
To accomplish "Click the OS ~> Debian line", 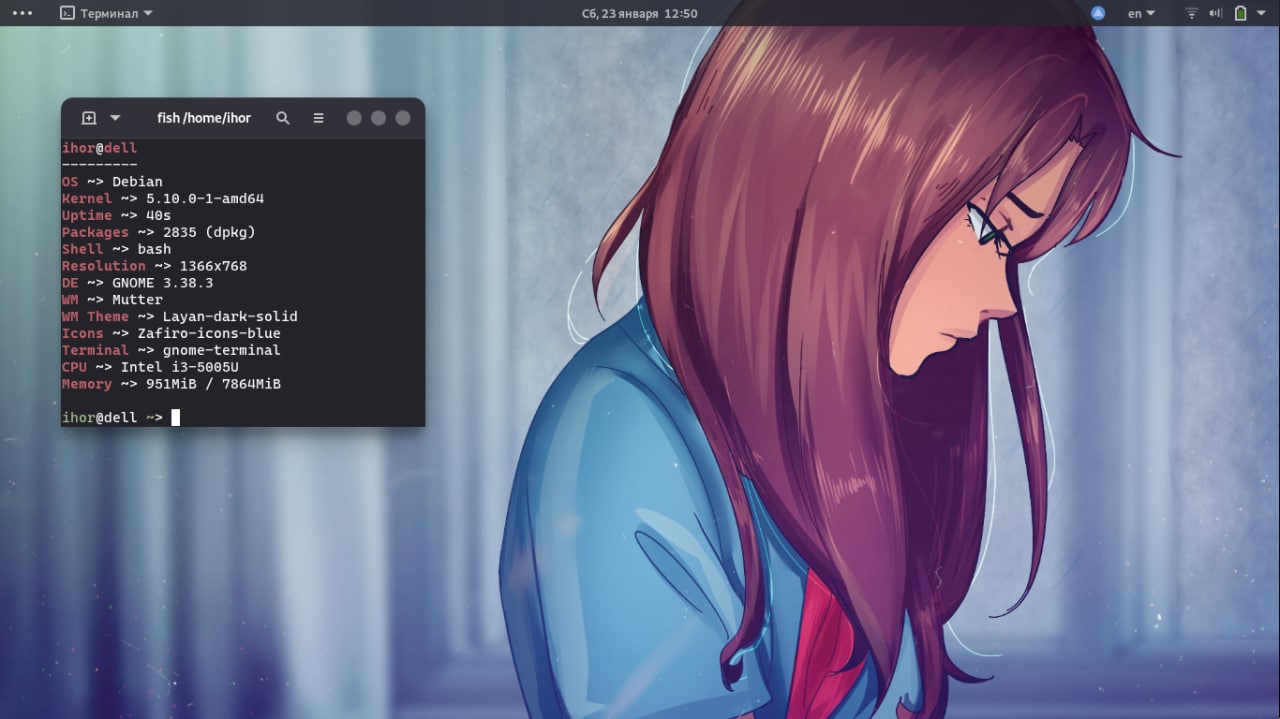I will 112,182.
